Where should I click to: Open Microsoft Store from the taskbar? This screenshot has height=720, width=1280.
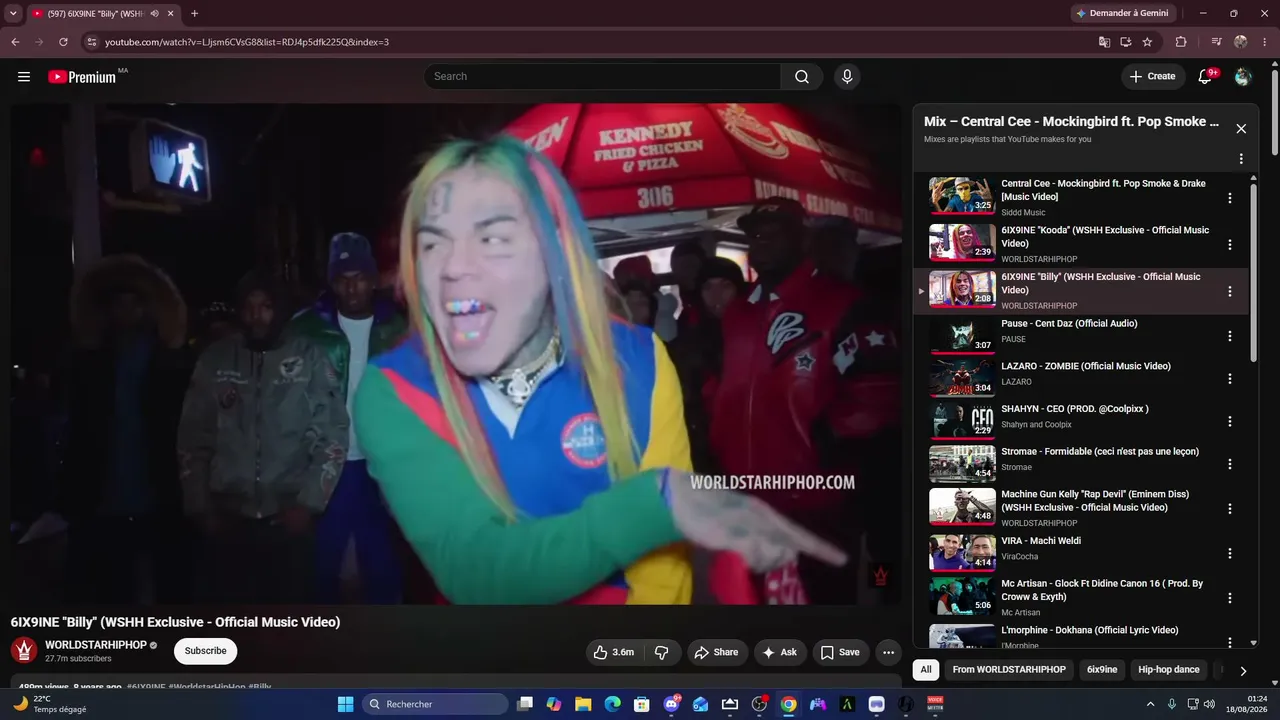(x=642, y=704)
